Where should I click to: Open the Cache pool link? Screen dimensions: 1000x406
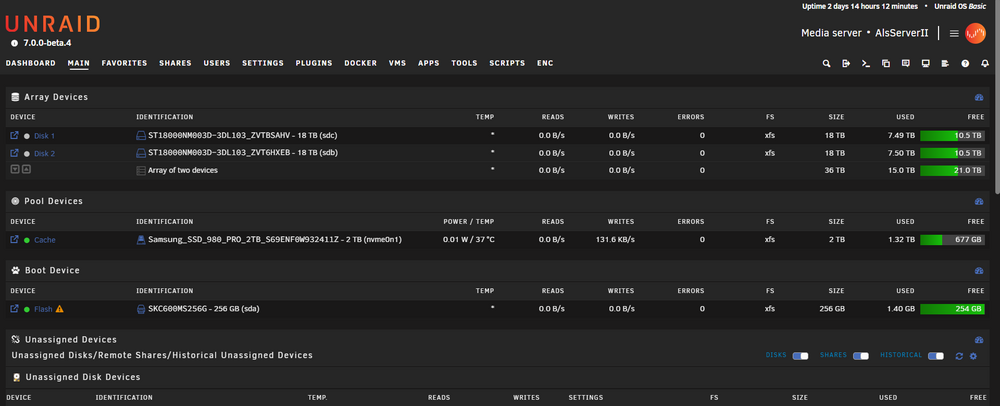click(x=45, y=240)
